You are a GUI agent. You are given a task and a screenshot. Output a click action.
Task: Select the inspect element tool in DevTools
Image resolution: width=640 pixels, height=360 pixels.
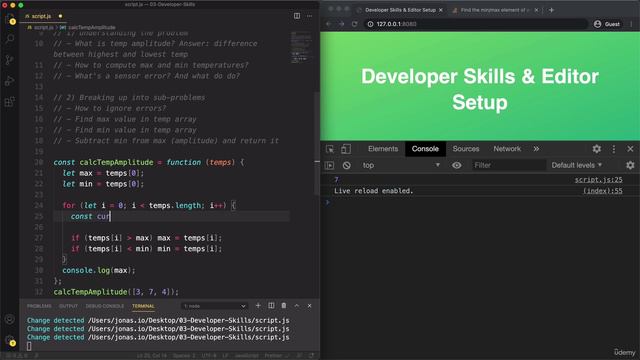point(330,149)
